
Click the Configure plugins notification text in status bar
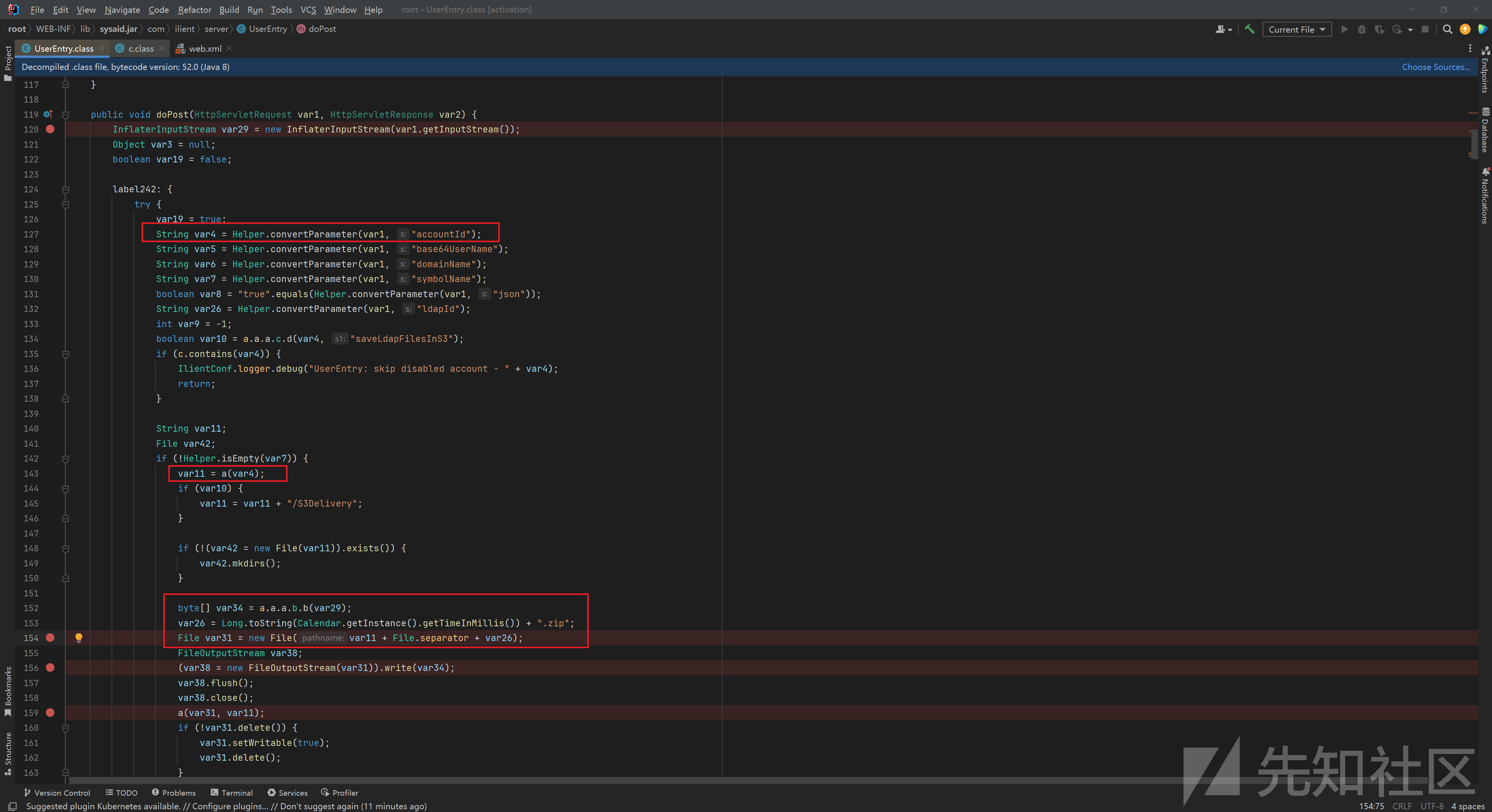tap(230, 806)
